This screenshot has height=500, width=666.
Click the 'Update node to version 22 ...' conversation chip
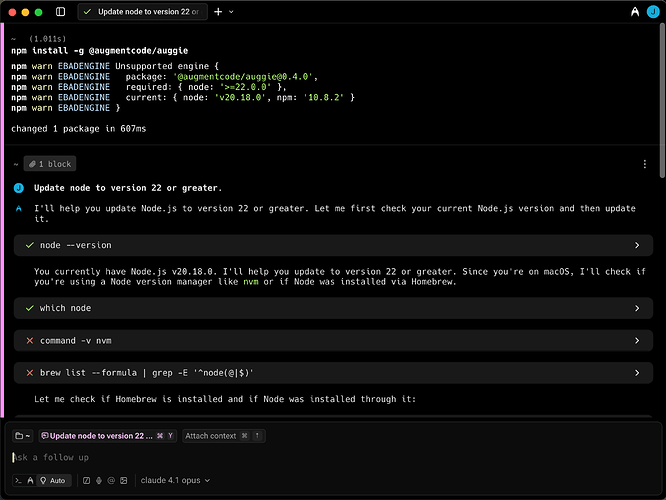pos(107,436)
